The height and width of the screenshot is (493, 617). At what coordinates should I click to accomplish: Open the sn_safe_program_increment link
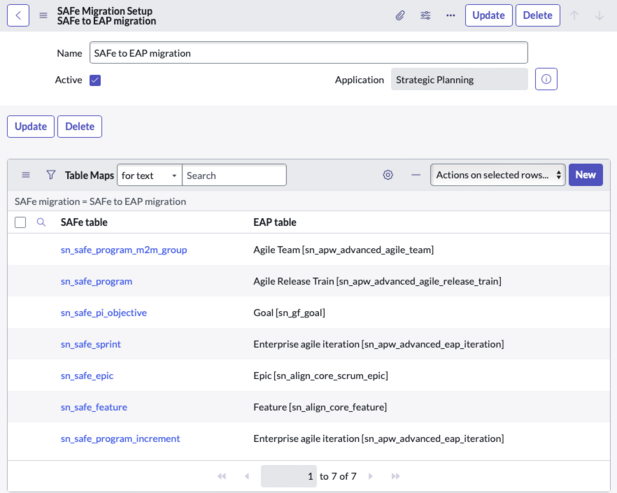click(x=120, y=439)
